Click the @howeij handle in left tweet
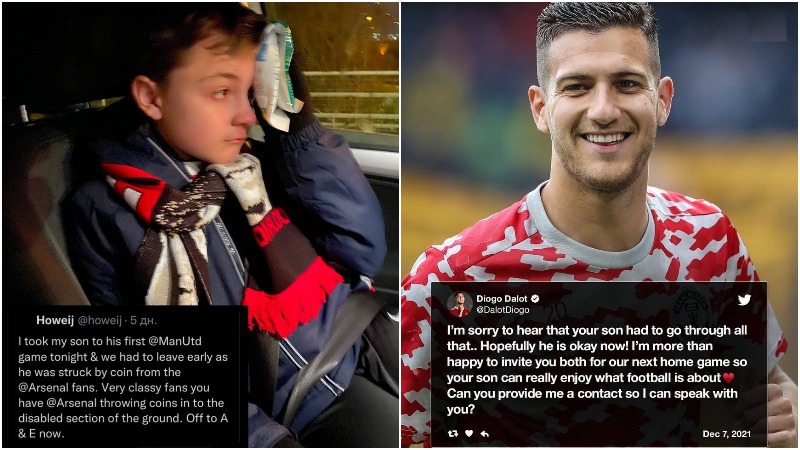The height and width of the screenshot is (450, 800). tap(99, 320)
